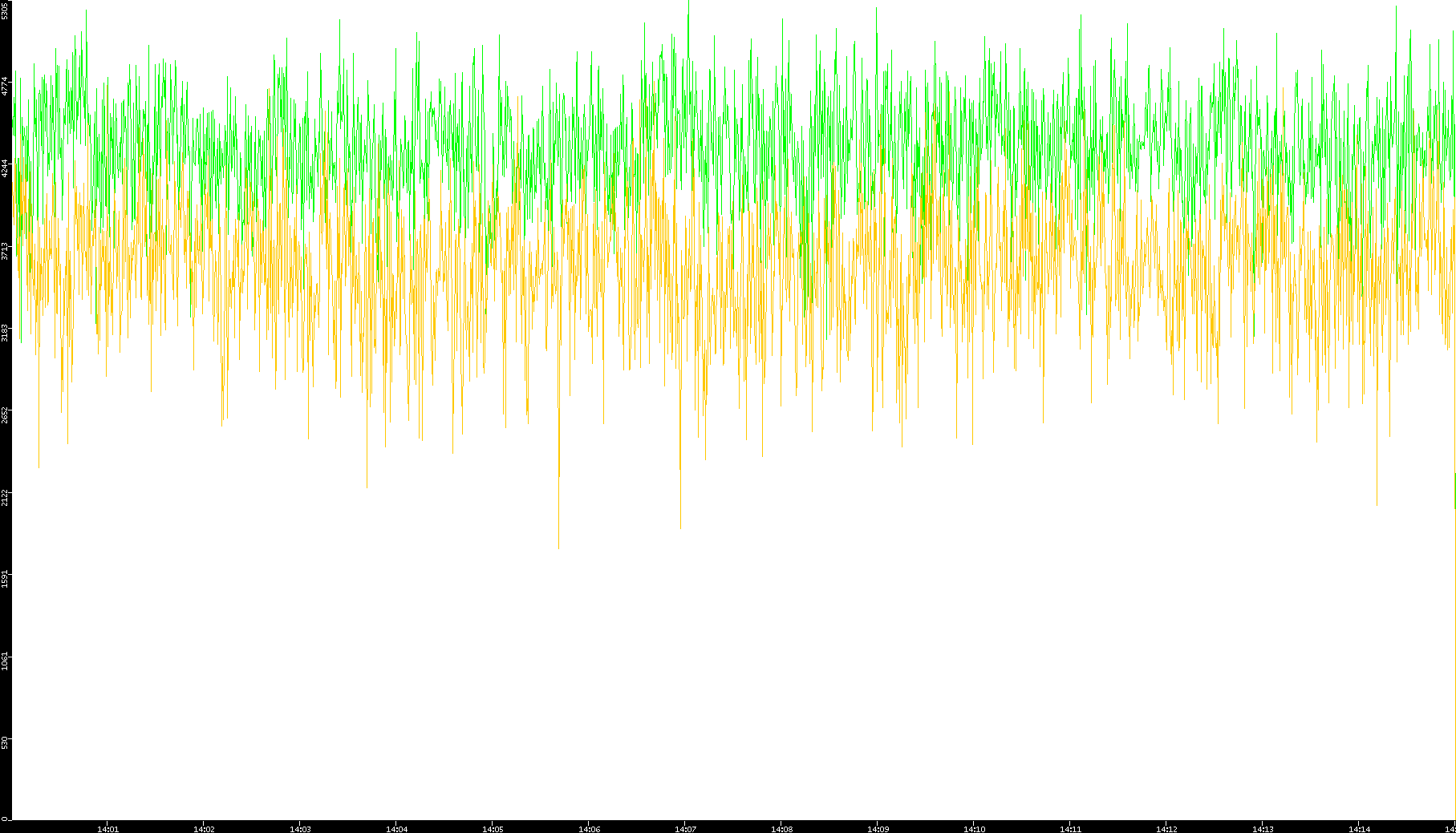Screen dimensions: 1456x833
Task: Click the 14:10 time axis label
Action: coord(974,829)
